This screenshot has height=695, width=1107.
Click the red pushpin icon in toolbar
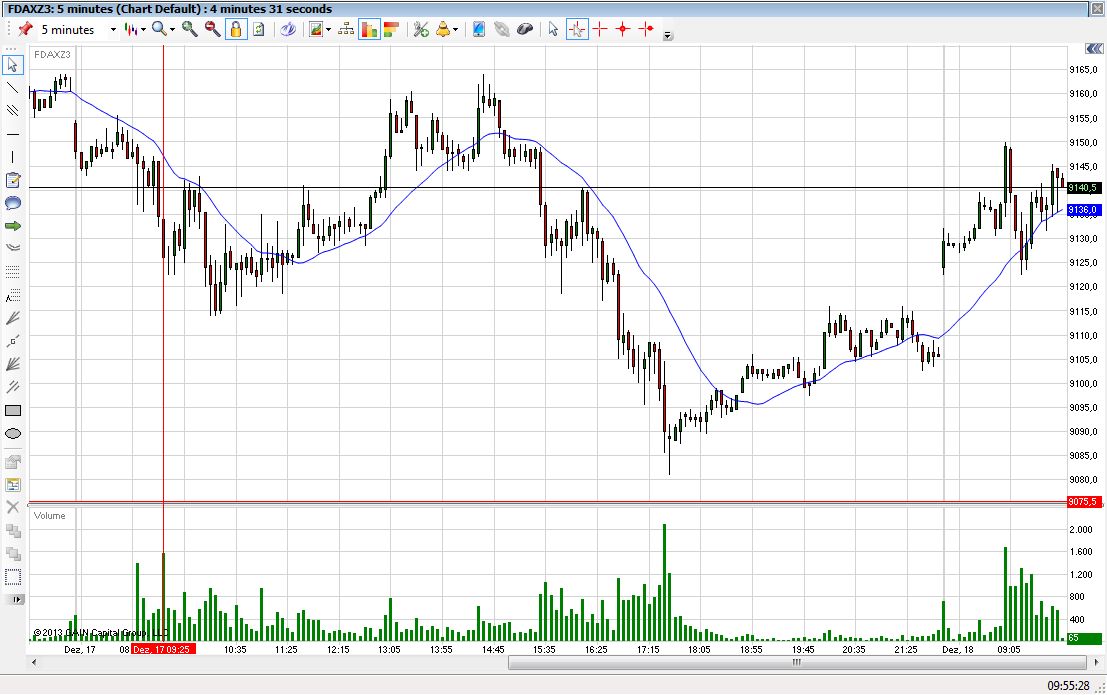click(x=25, y=29)
